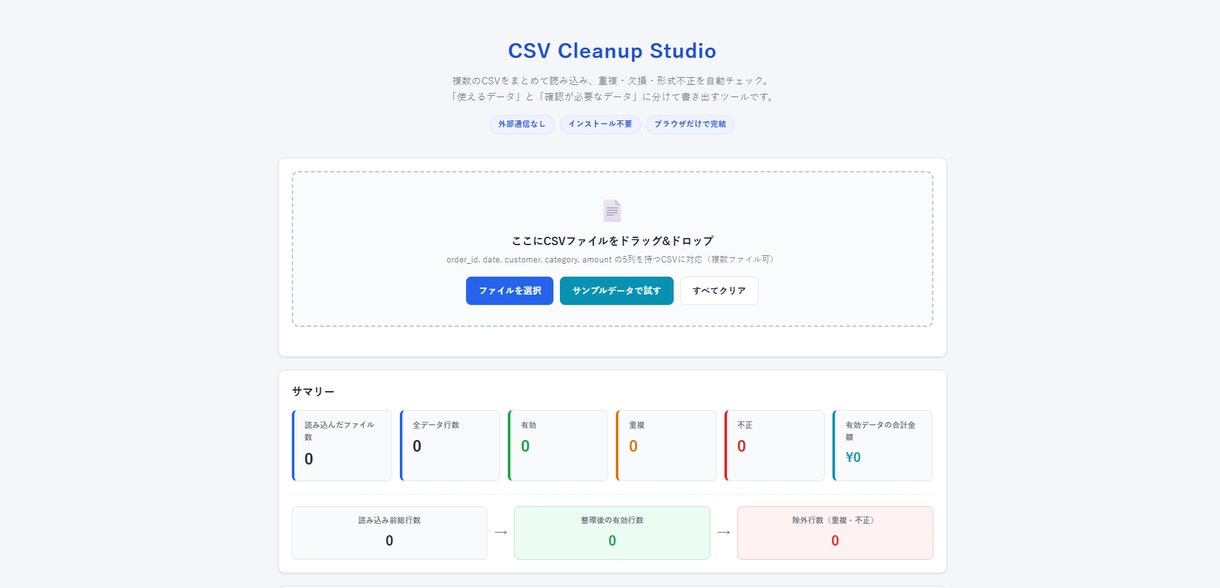1220x588 pixels.
Task: Click the 外部通信なし badge
Action: tap(522, 124)
